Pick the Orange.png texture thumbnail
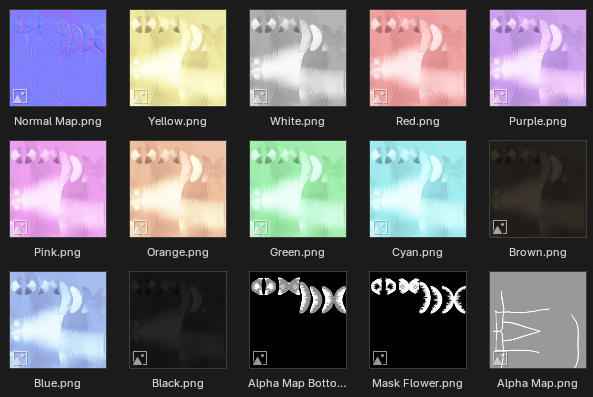 coord(178,189)
